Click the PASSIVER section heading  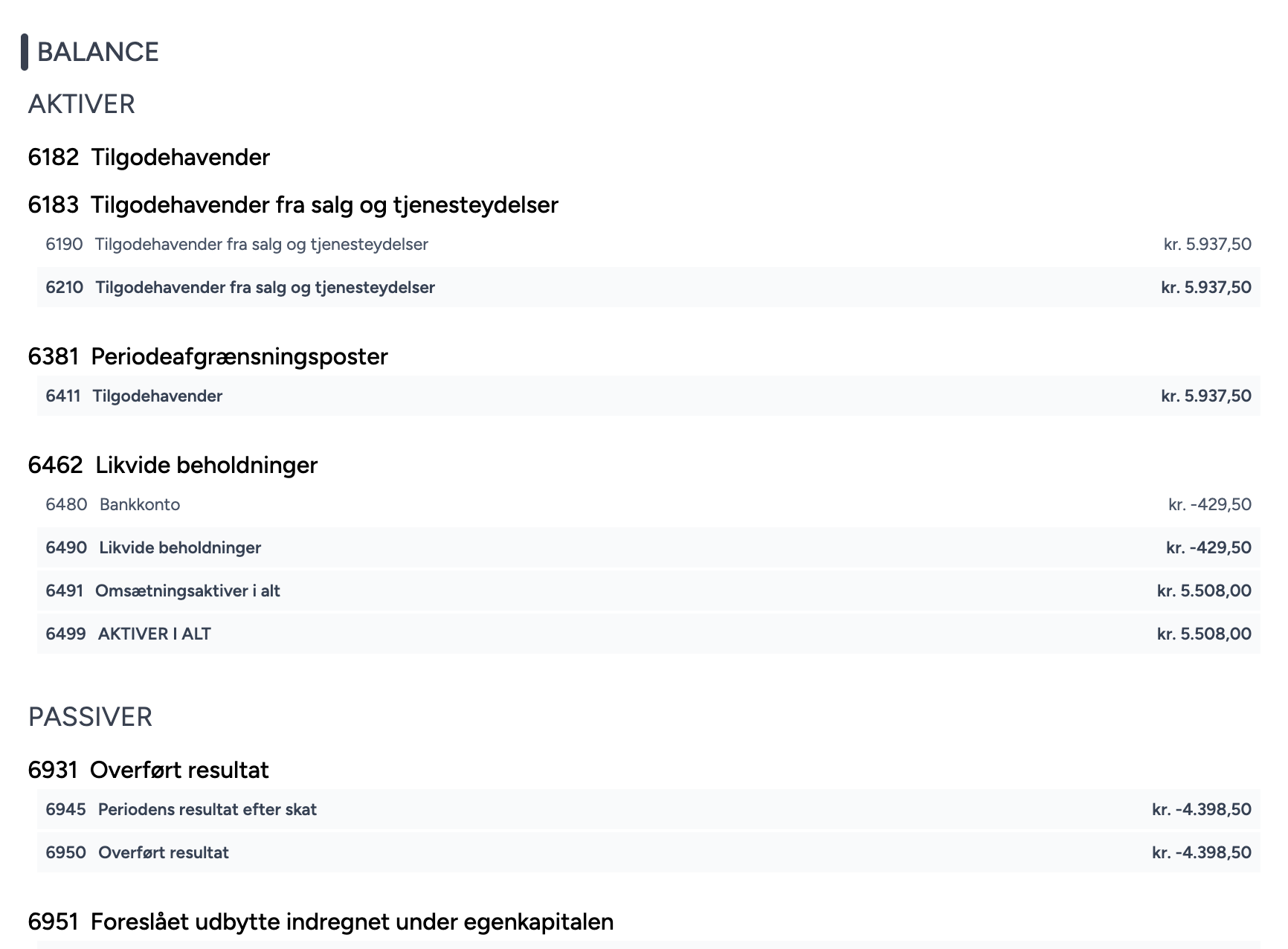tap(90, 717)
